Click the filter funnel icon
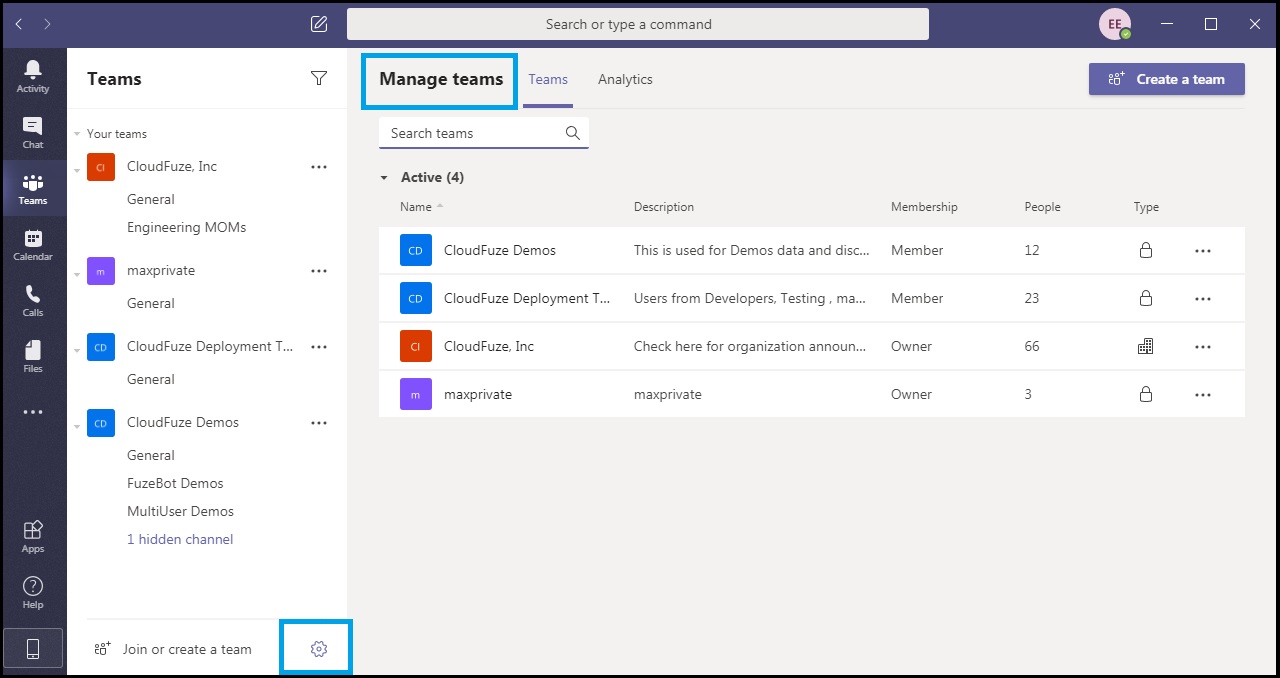Image resolution: width=1280 pixels, height=678 pixels. point(319,78)
